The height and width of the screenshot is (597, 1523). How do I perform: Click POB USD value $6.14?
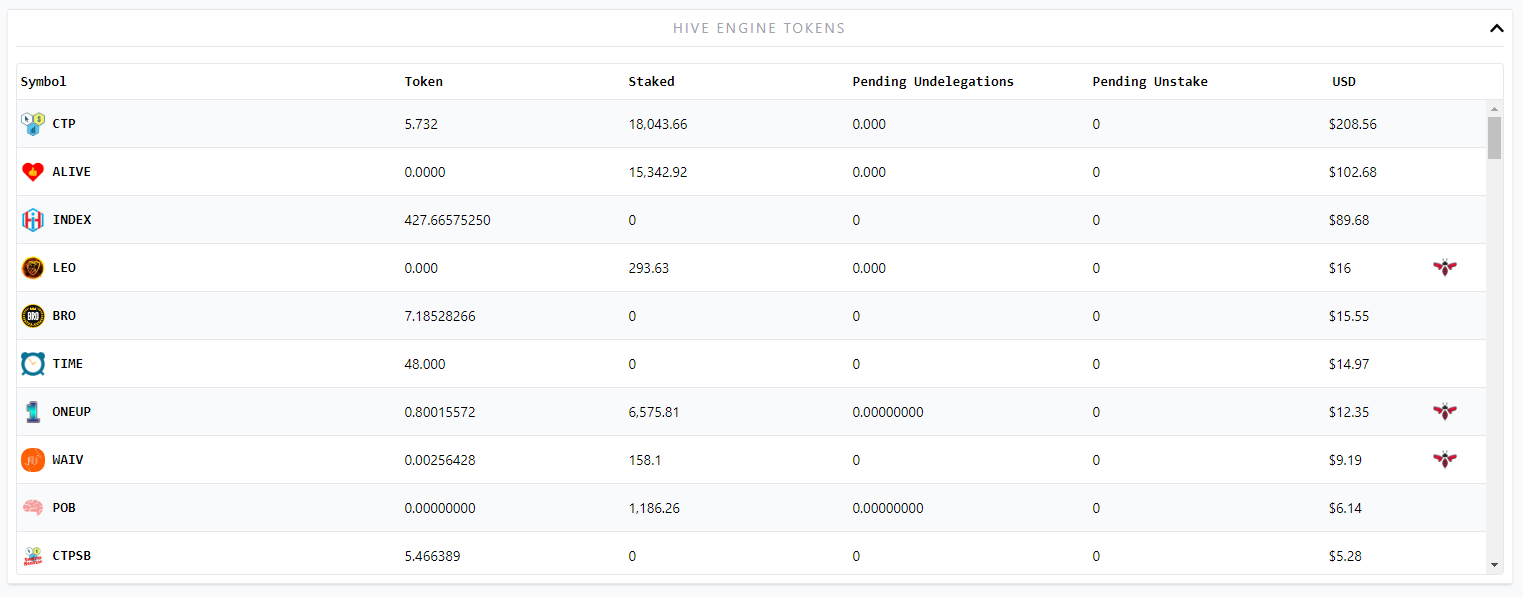pos(1346,508)
